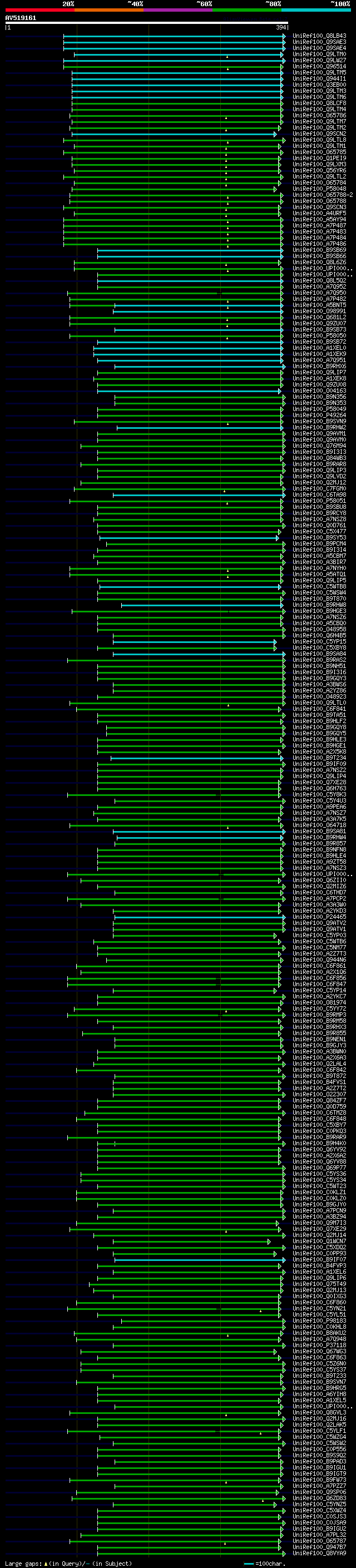The height and width of the screenshot is (1568, 356).
Task: Select the UniRef100_A1XEK9 entry
Action: pyautogui.click(x=319, y=354)
